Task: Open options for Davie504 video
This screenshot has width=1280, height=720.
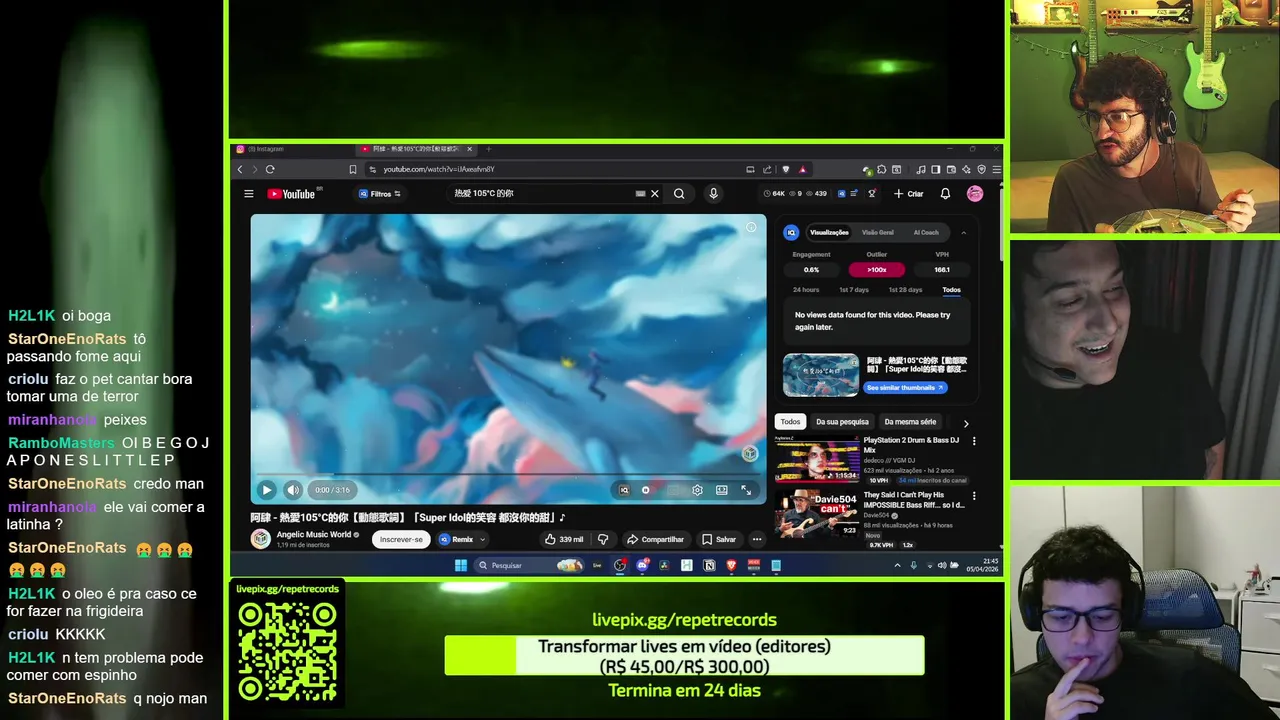Action: click(974, 496)
